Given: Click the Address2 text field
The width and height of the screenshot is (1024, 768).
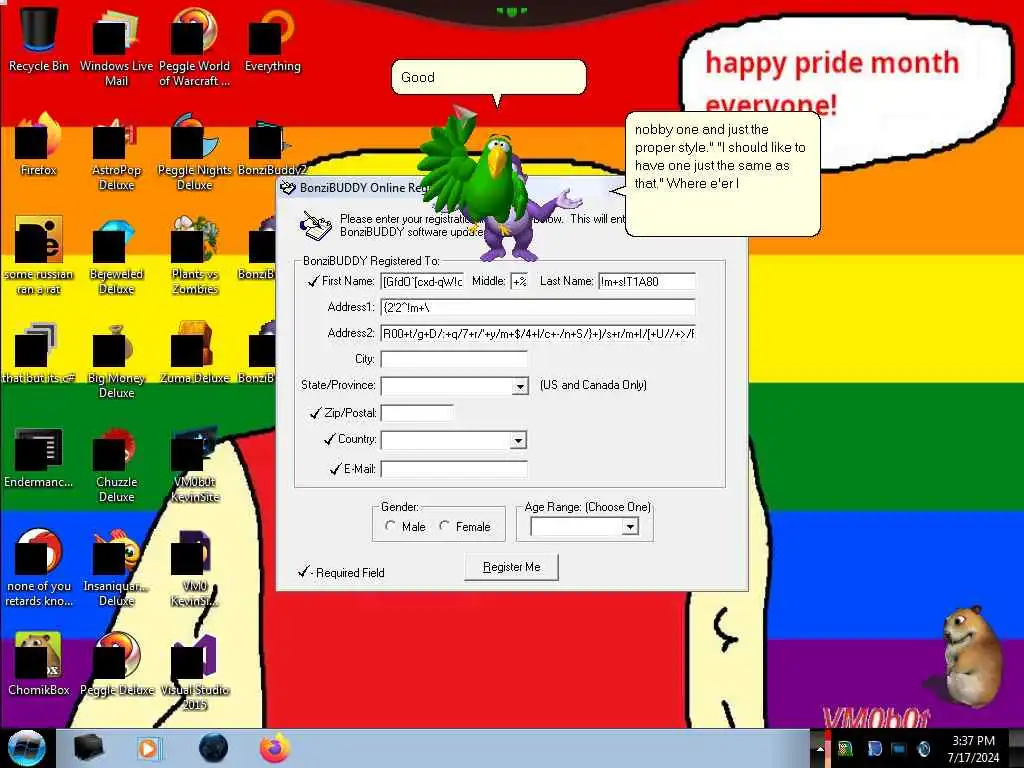Looking at the screenshot, I should (x=537, y=334).
